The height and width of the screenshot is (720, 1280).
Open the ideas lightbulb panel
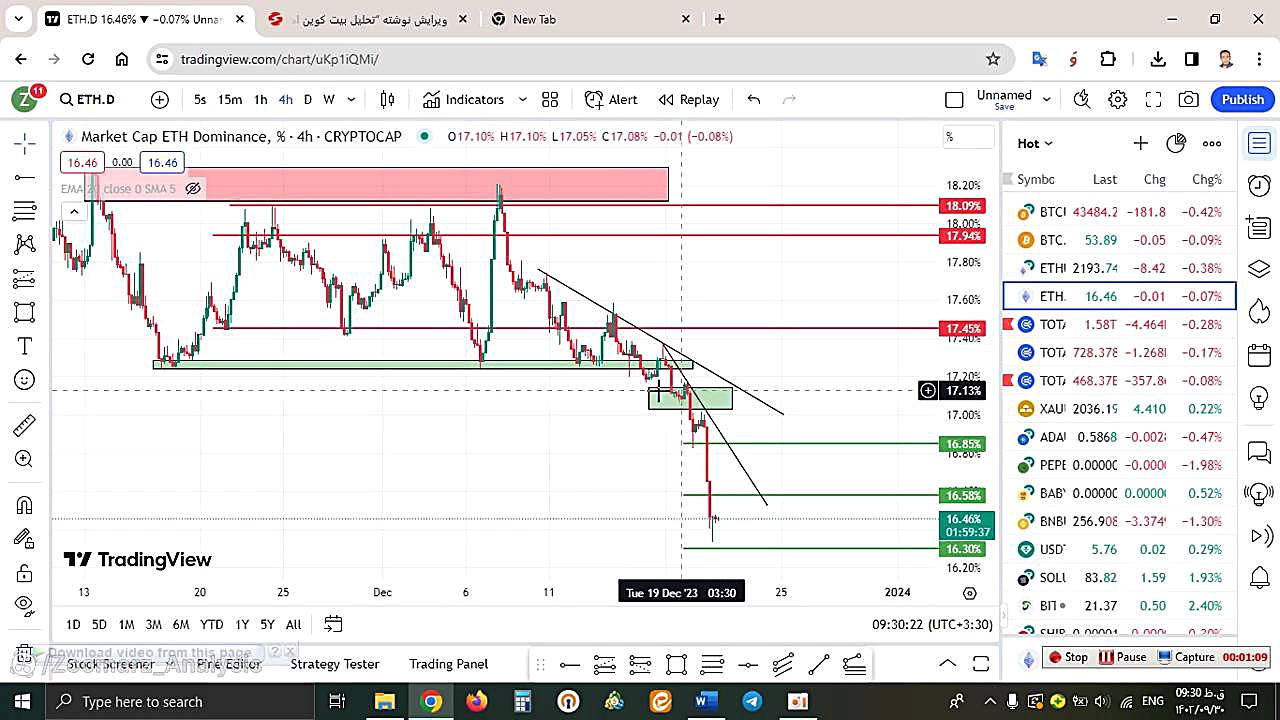click(1260, 397)
